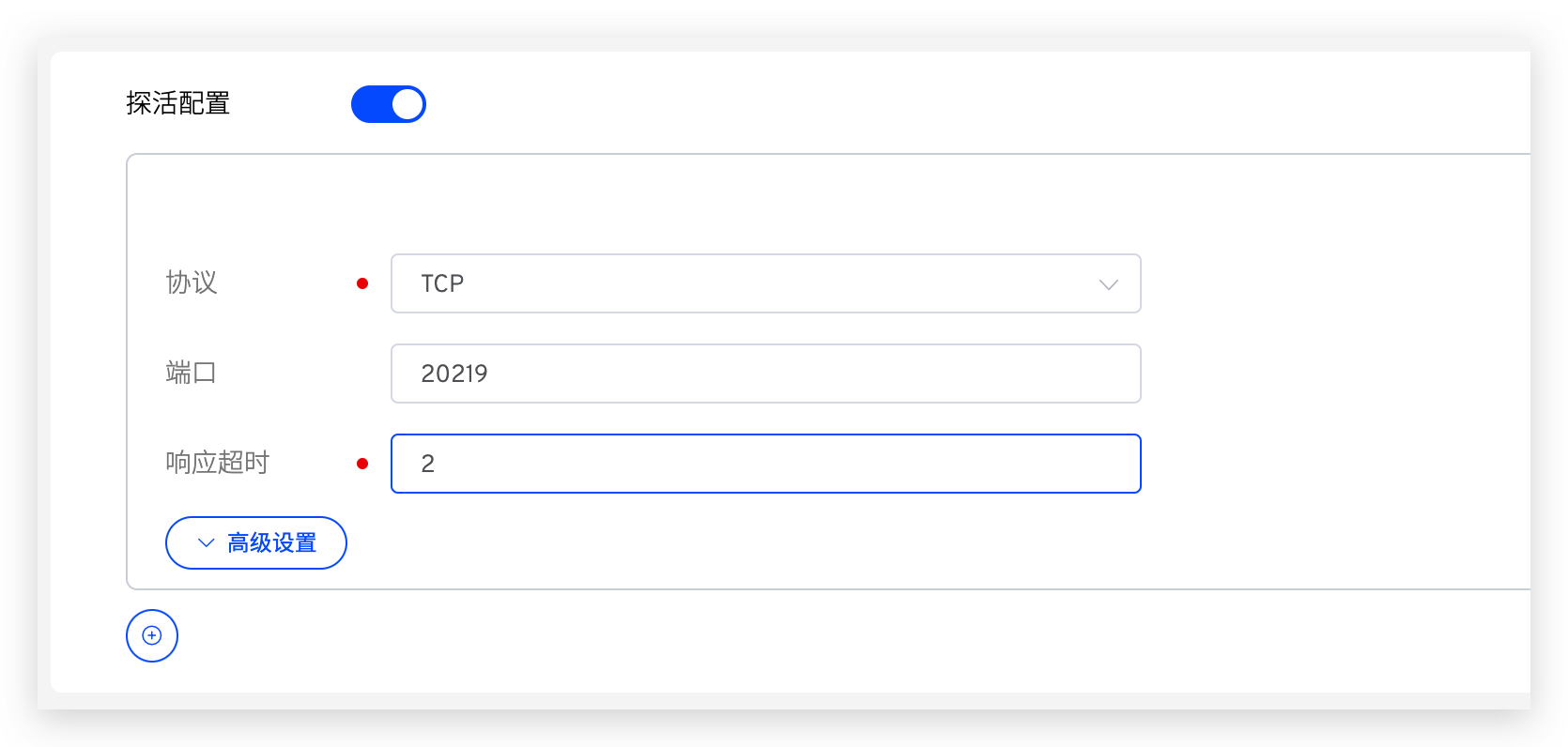The image size is (1568, 747).
Task: Click the 端口 field label
Action: click(x=192, y=373)
